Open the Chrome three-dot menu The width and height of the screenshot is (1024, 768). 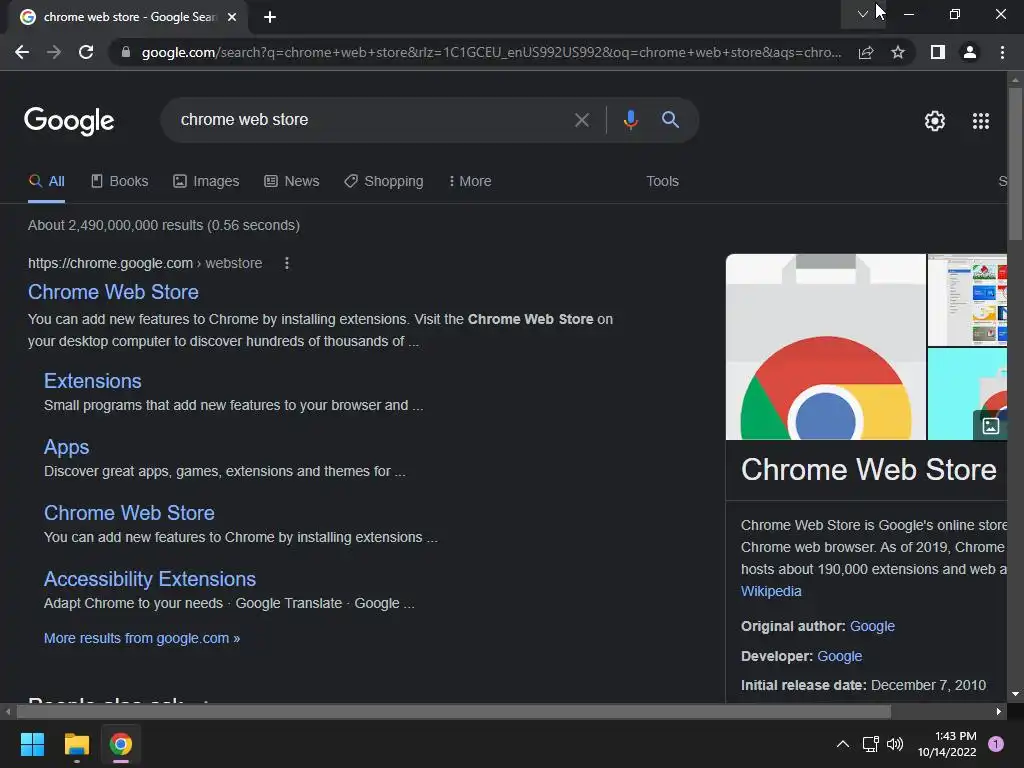(x=1002, y=52)
